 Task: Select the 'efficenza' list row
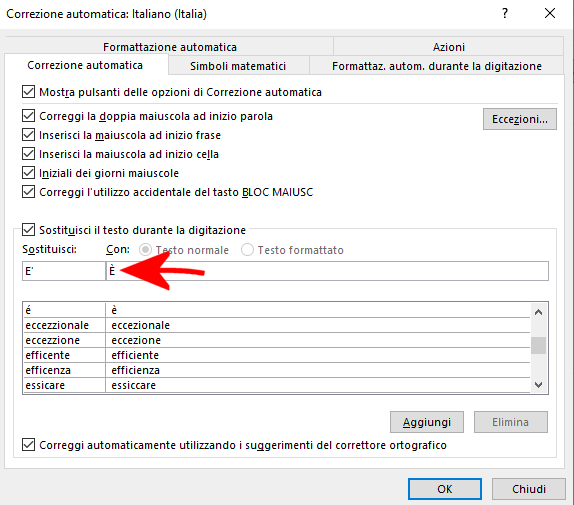pyautogui.click(x=64, y=370)
